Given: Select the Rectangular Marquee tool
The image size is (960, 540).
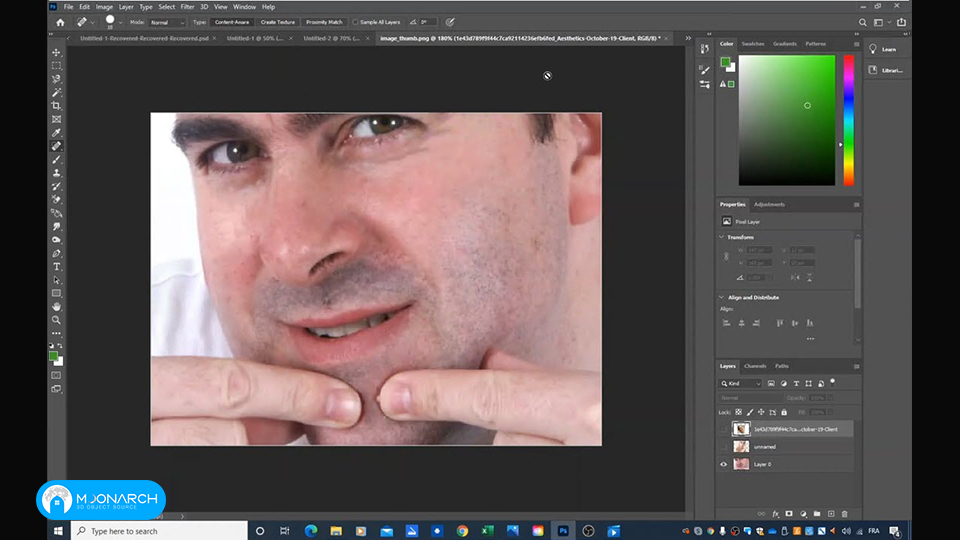Looking at the screenshot, I should [x=56, y=66].
